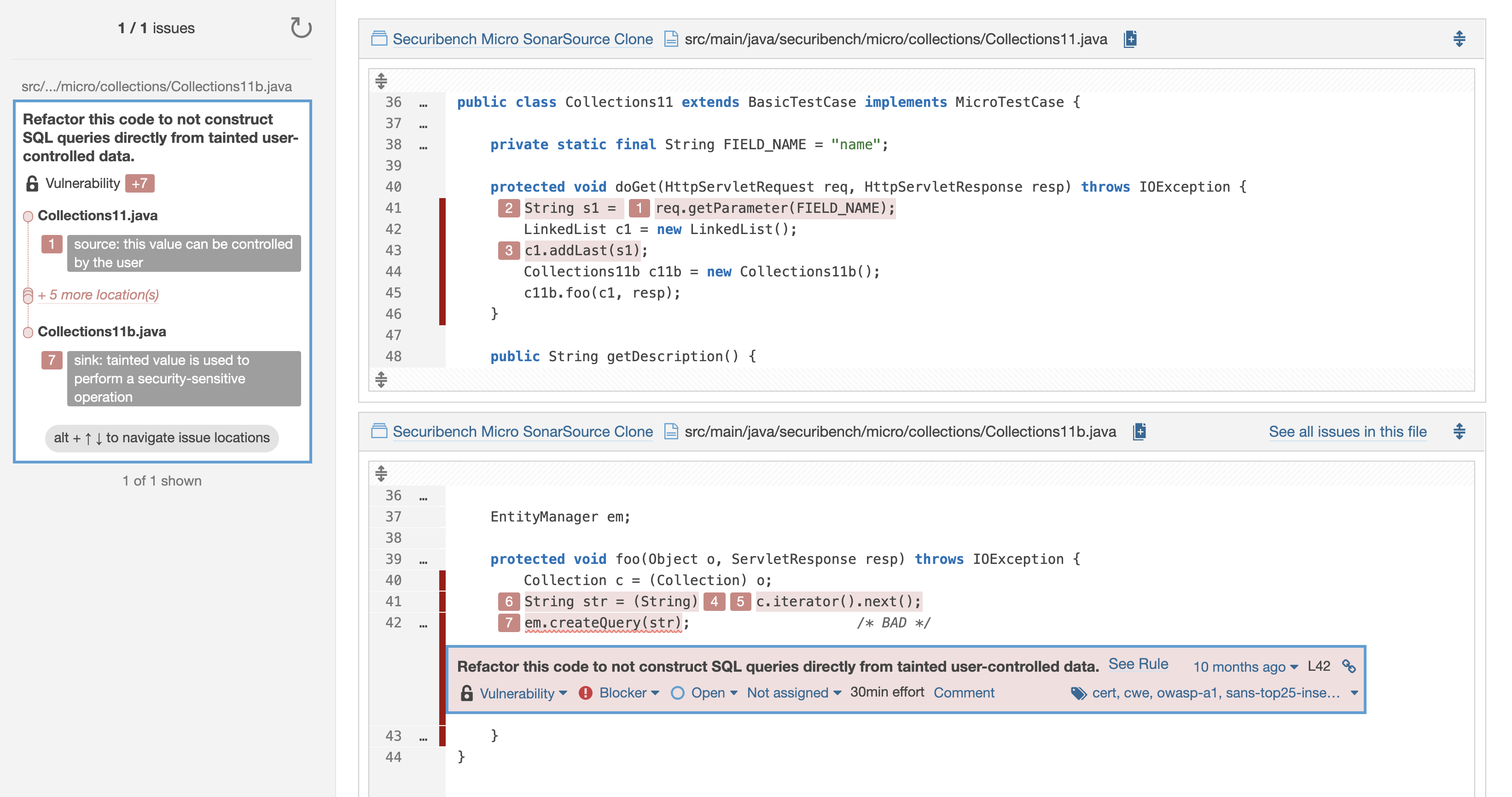Viewport: 1512px width, 797px height.
Task: Expand code above line 36 in Collections11.java
Action: [381, 81]
